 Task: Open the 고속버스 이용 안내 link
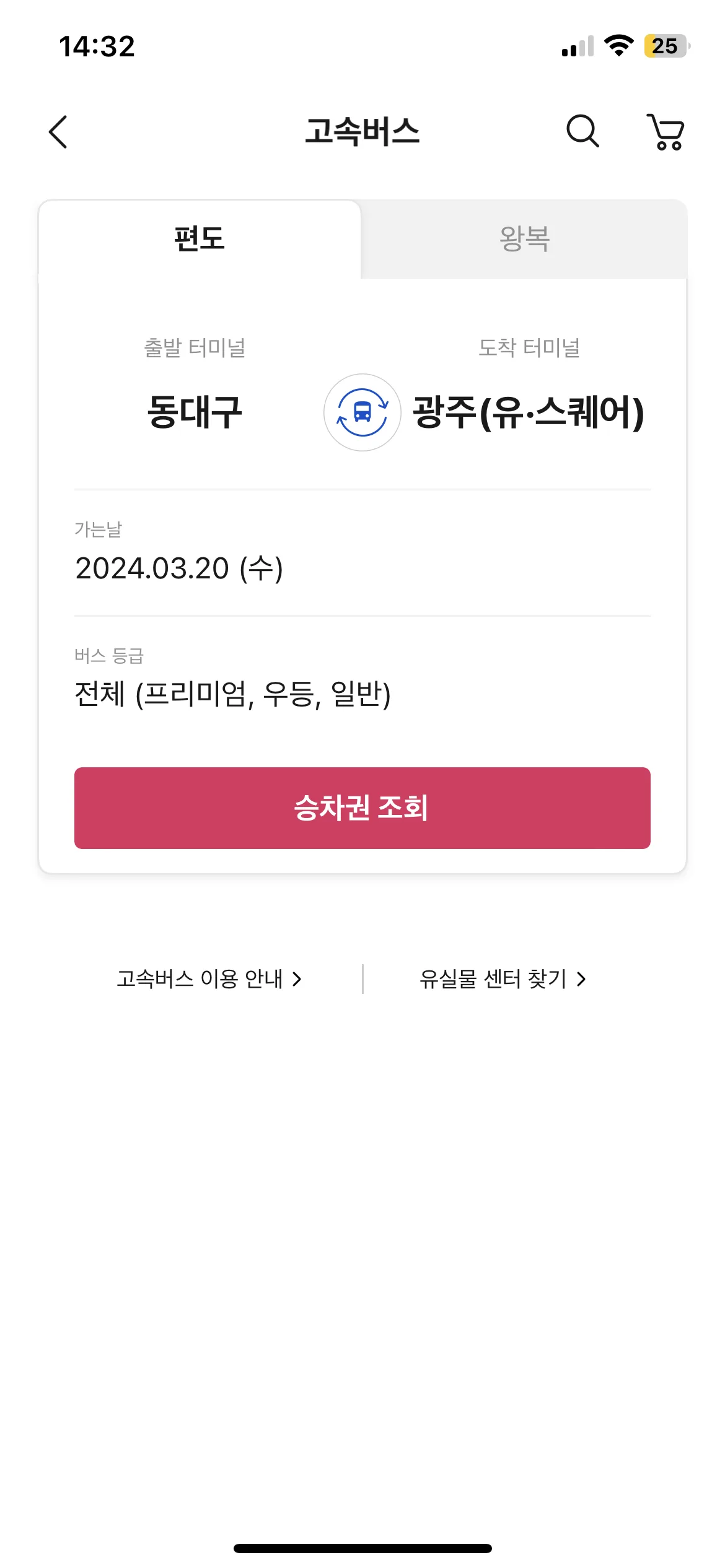[209, 979]
